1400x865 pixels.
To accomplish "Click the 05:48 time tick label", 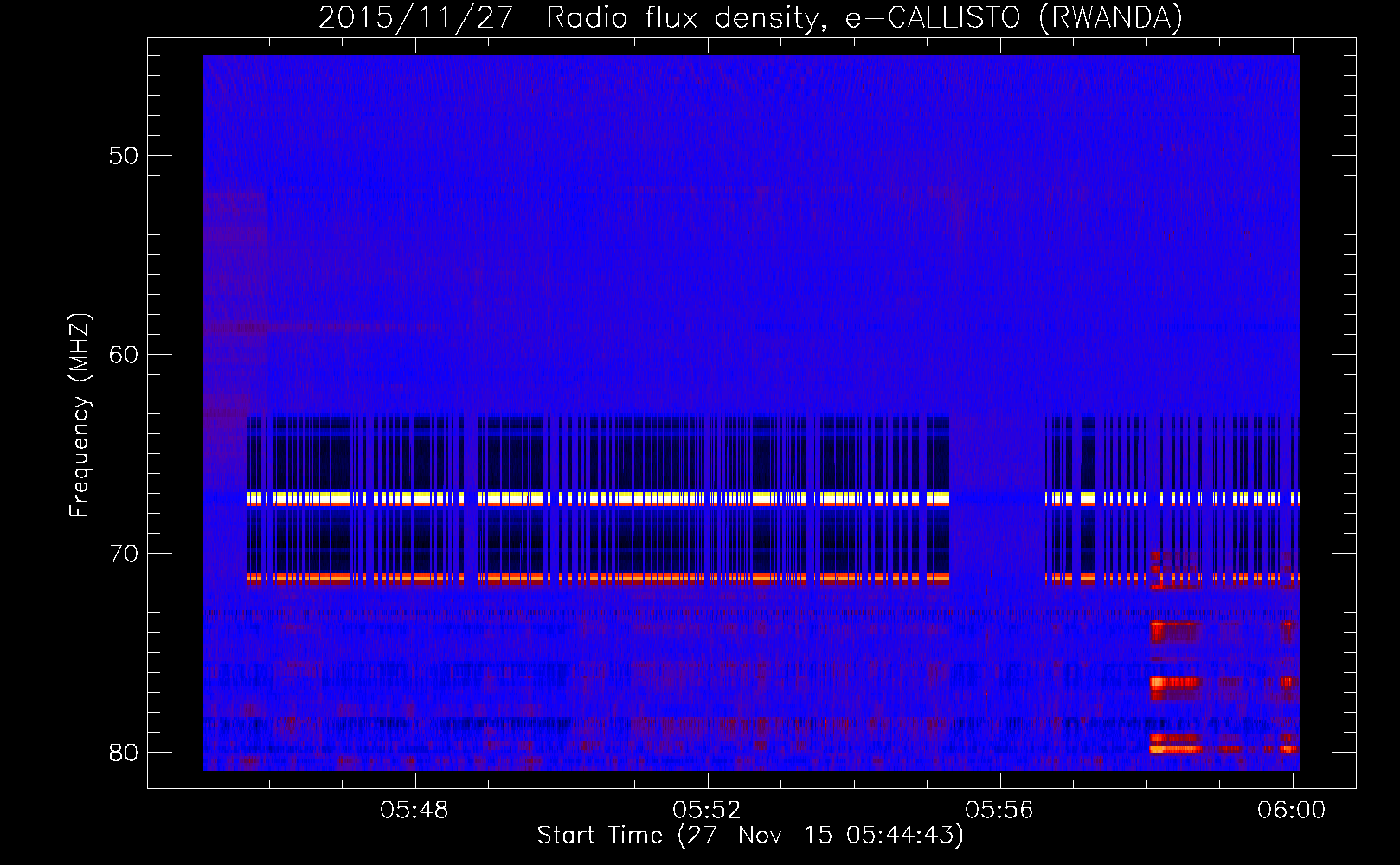I will pos(414,811).
